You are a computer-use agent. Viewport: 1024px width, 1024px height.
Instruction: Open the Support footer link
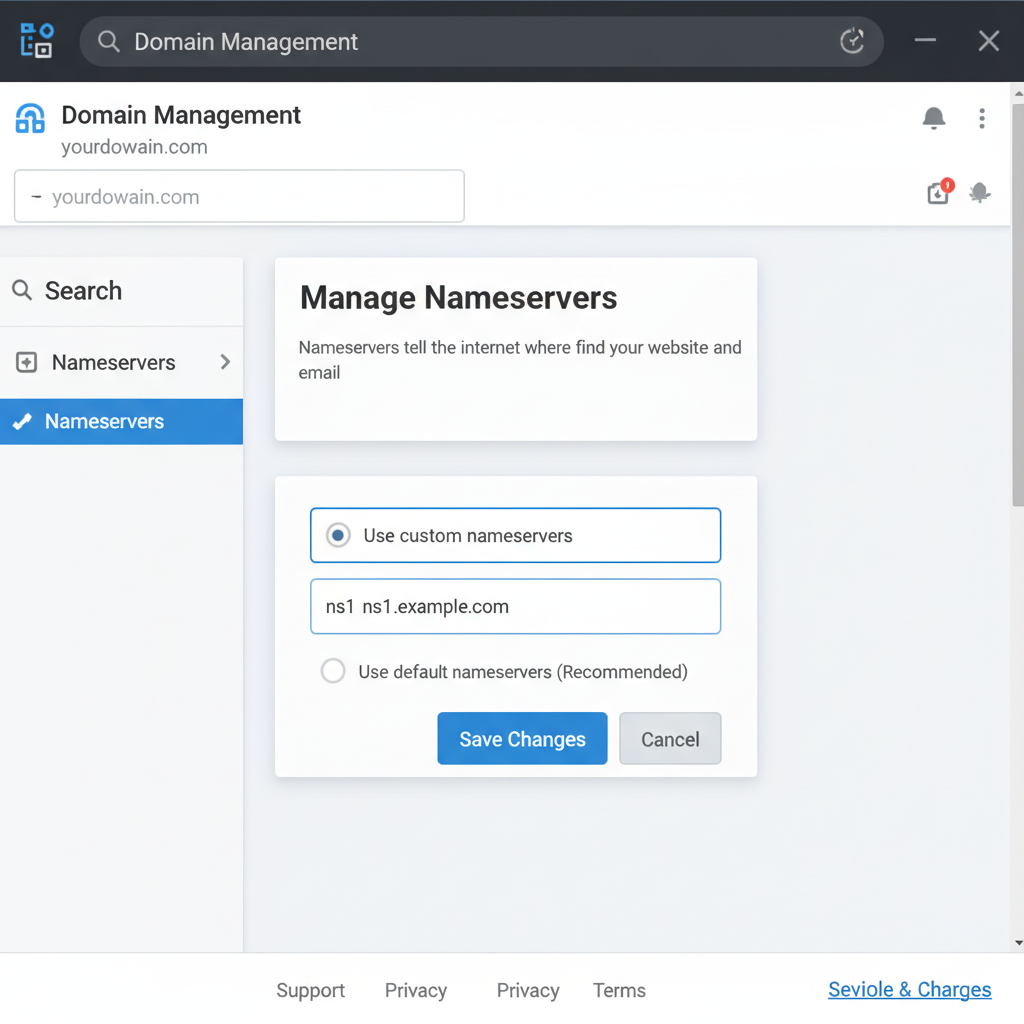click(310, 990)
